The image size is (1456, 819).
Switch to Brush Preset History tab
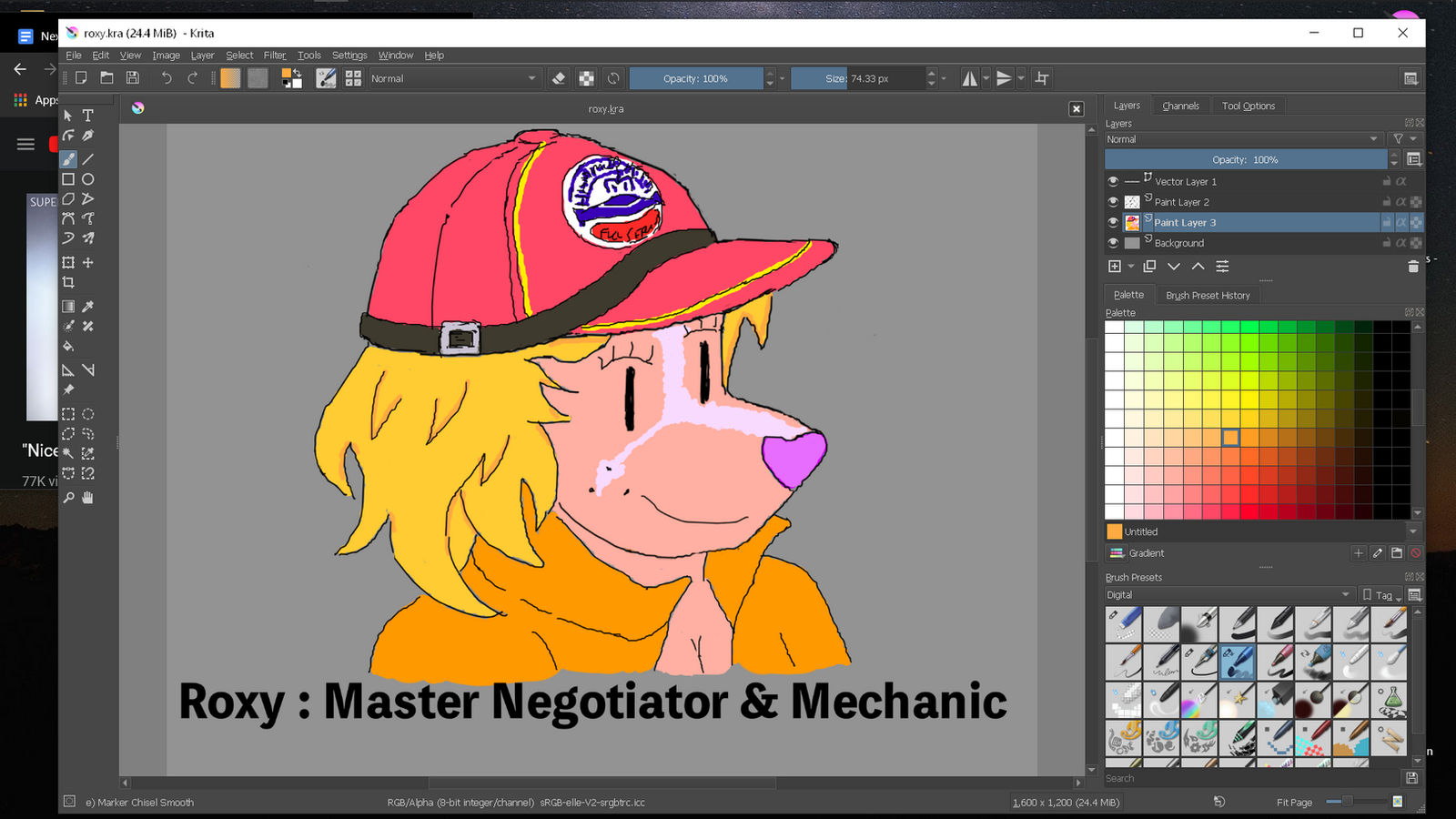(x=1208, y=295)
